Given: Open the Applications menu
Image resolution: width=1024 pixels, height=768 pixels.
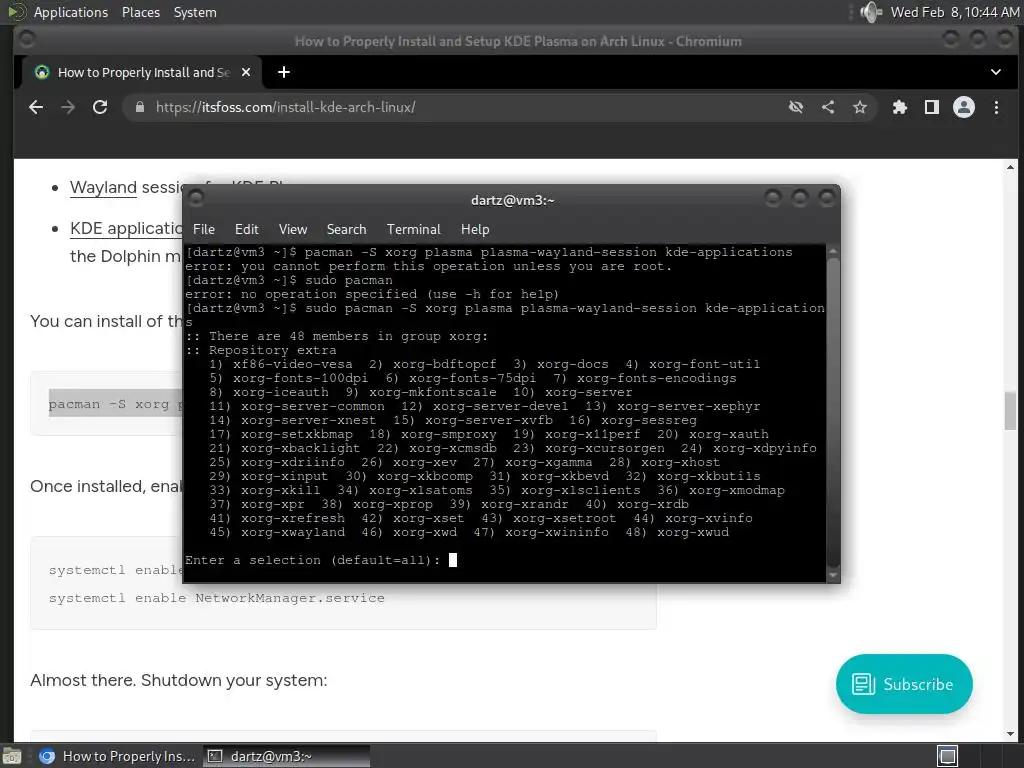Looking at the screenshot, I should 71,12.
